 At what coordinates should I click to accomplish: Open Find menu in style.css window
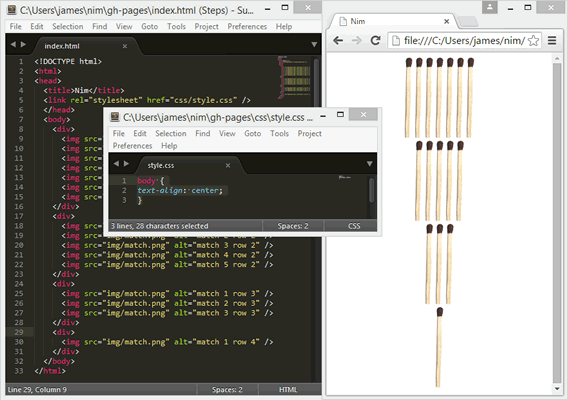pyautogui.click(x=202, y=133)
